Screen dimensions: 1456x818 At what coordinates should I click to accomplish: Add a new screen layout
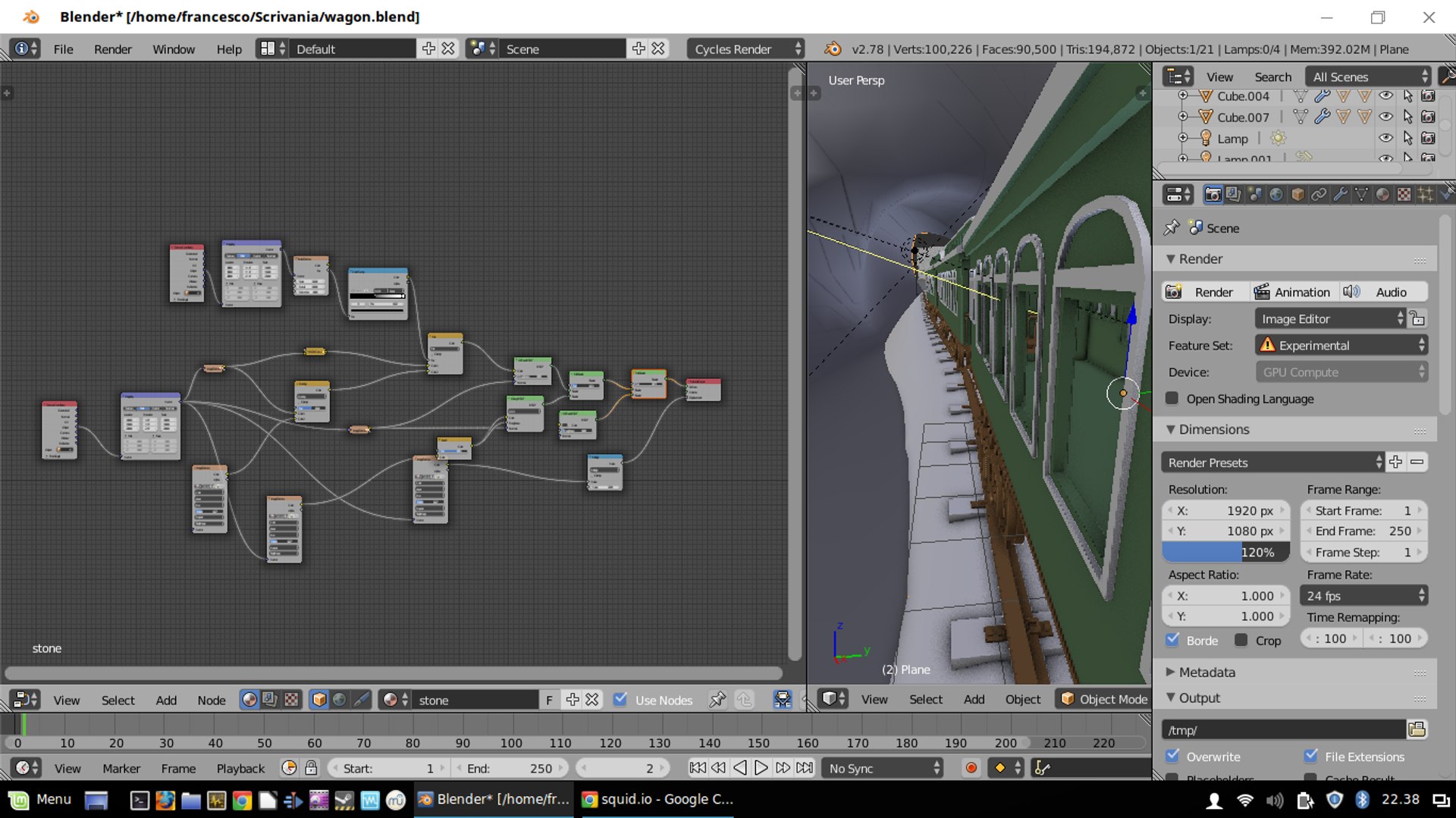tap(428, 49)
